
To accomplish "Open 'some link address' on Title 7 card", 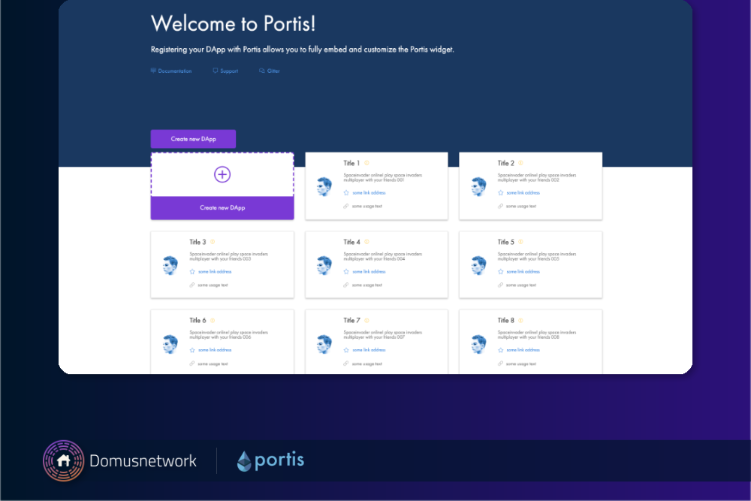I will click(x=369, y=350).
